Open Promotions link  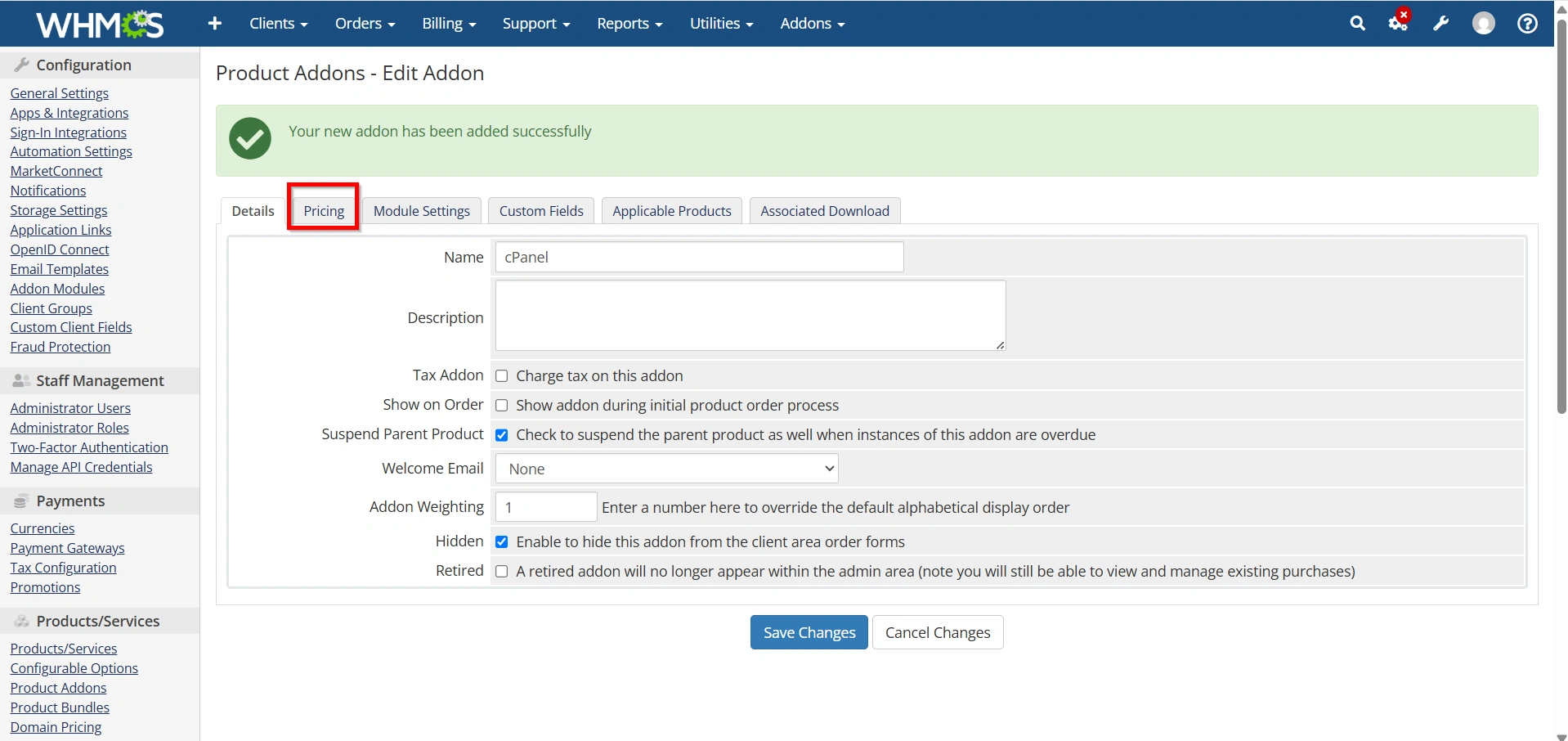point(46,587)
